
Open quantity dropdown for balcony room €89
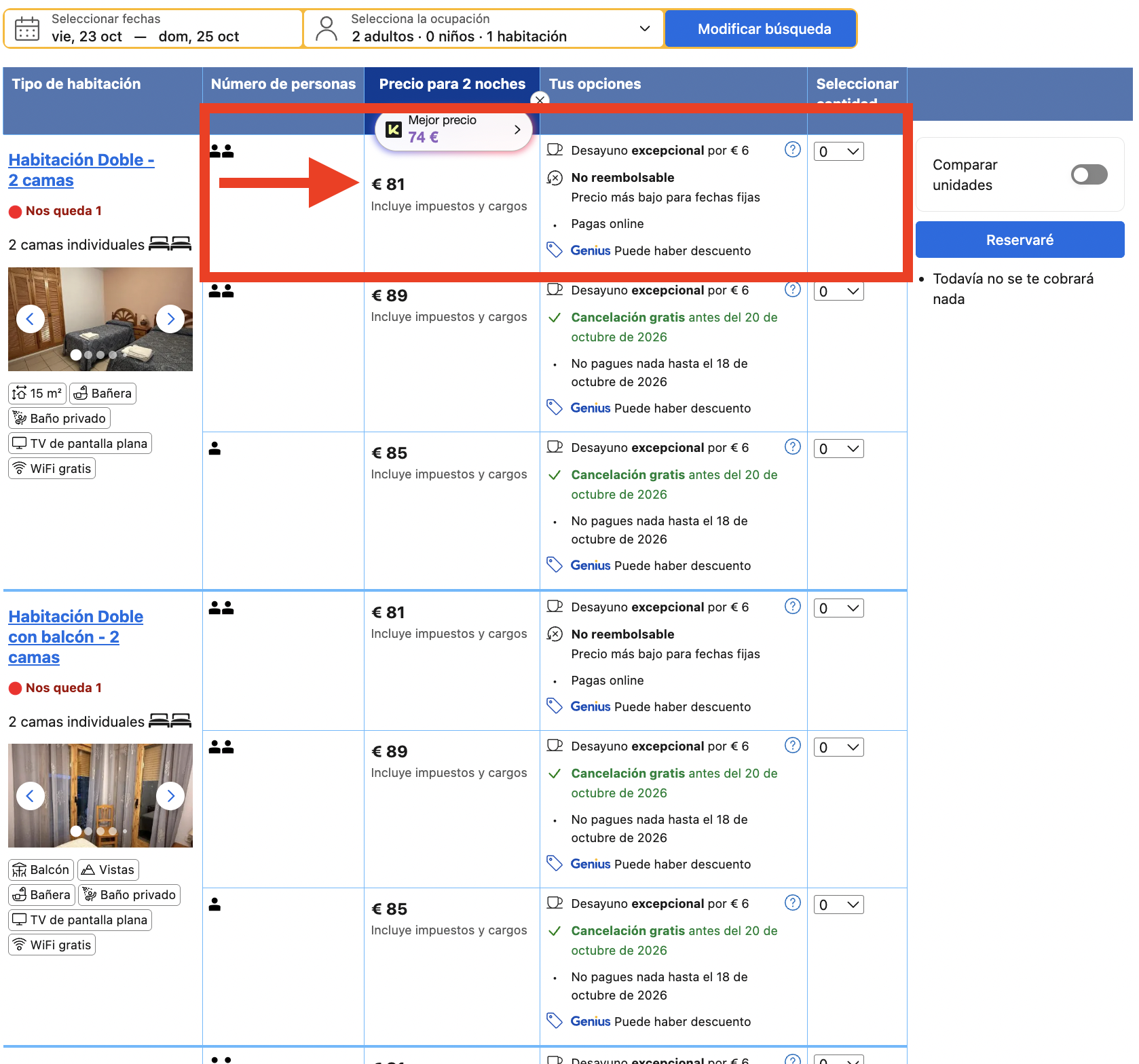838,747
